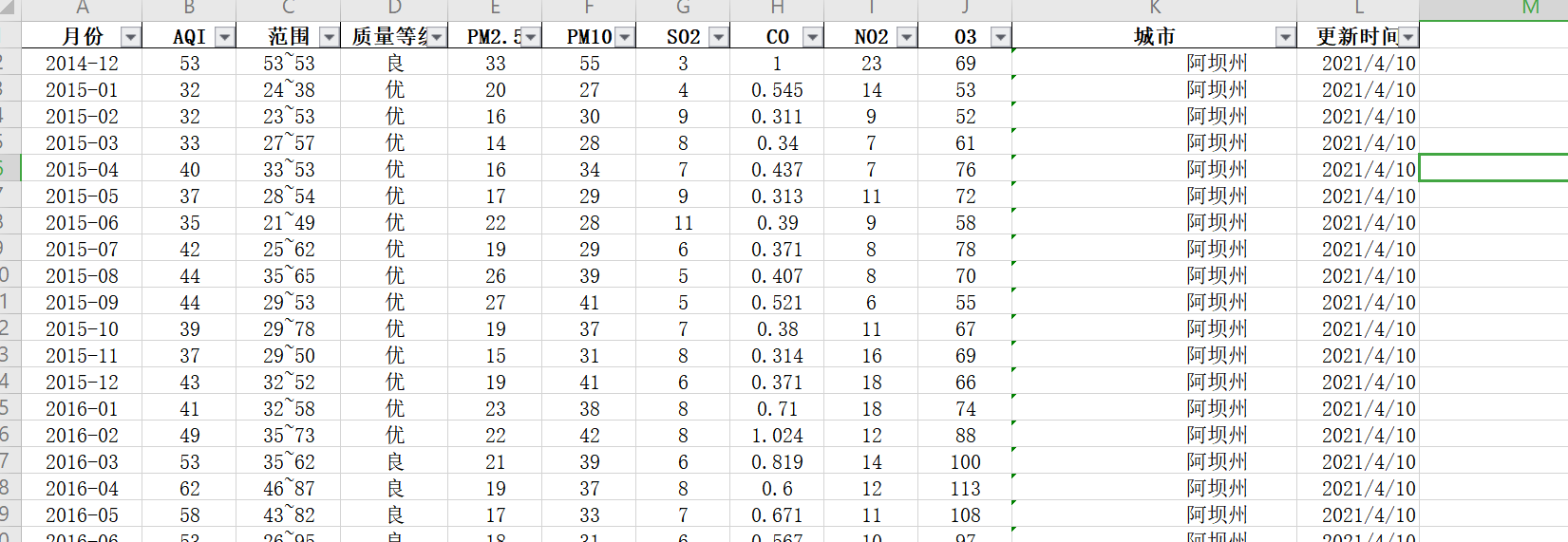The image size is (1568, 542).
Task: Select 2021/4/10 date in 2014-12 row
Action: pos(1358,64)
